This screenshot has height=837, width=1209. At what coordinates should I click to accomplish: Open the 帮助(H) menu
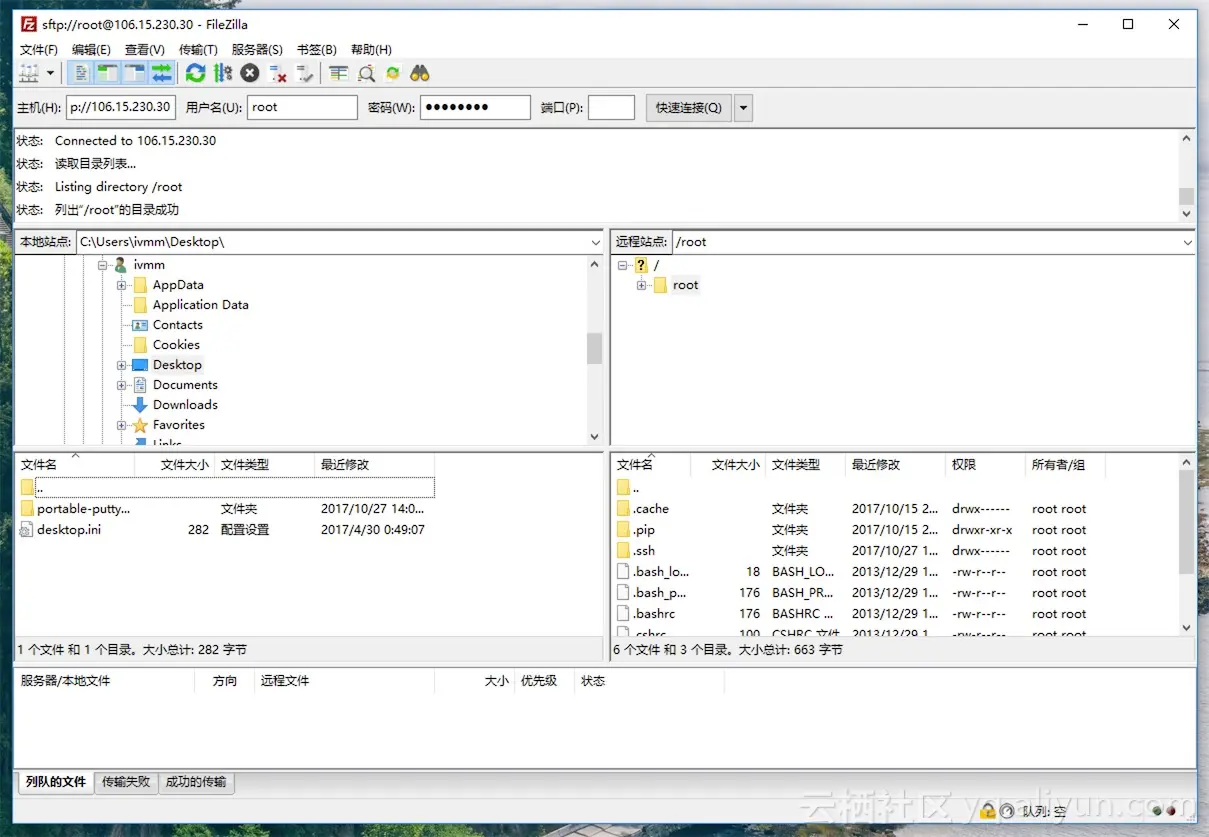tap(371, 49)
